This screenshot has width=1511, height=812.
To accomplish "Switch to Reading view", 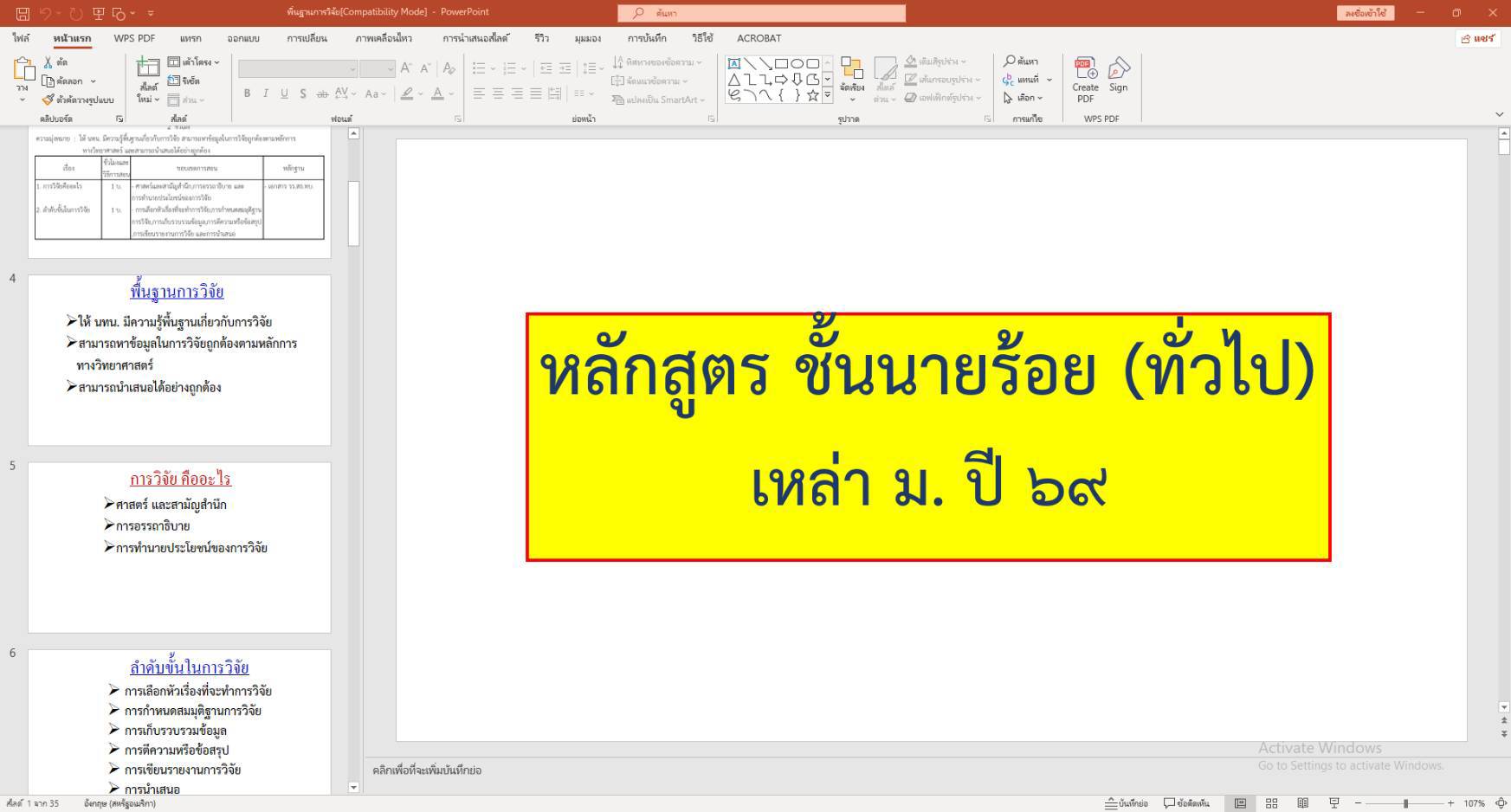I will (x=1302, y=803).
